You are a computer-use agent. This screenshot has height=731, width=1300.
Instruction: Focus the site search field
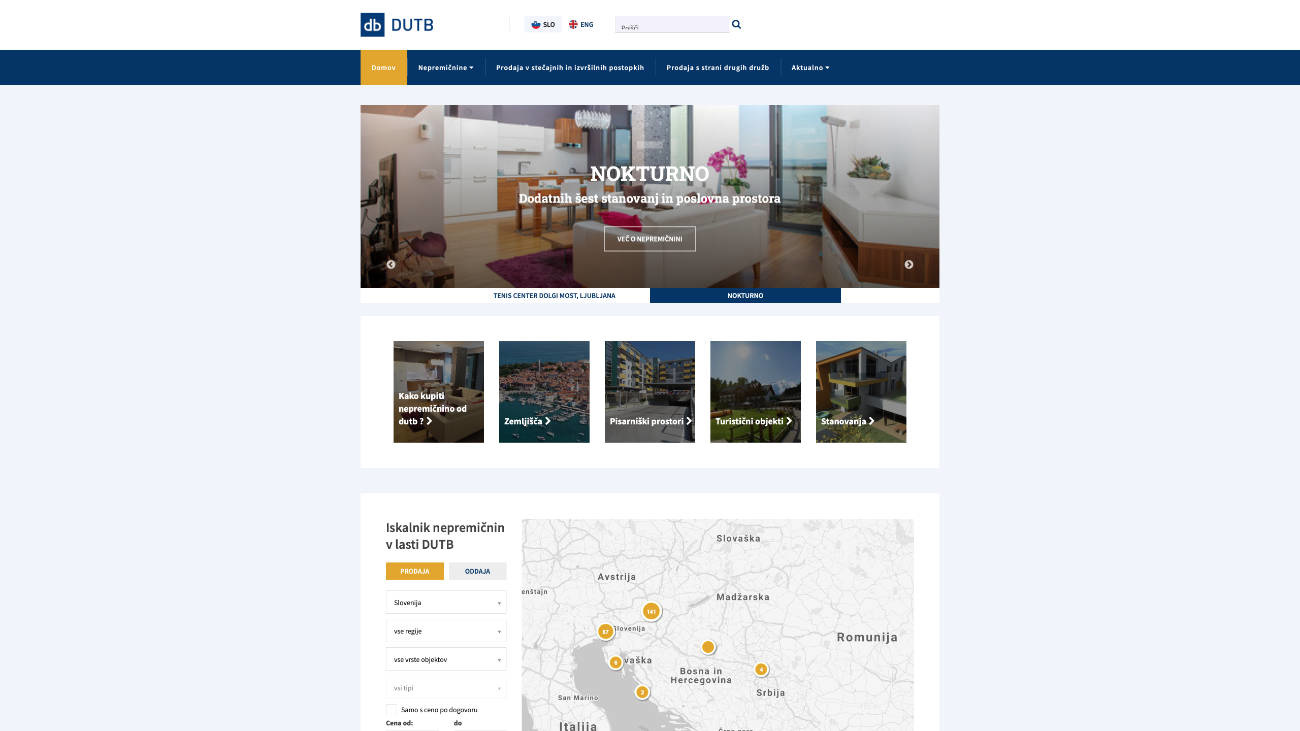tap(671, 25)
